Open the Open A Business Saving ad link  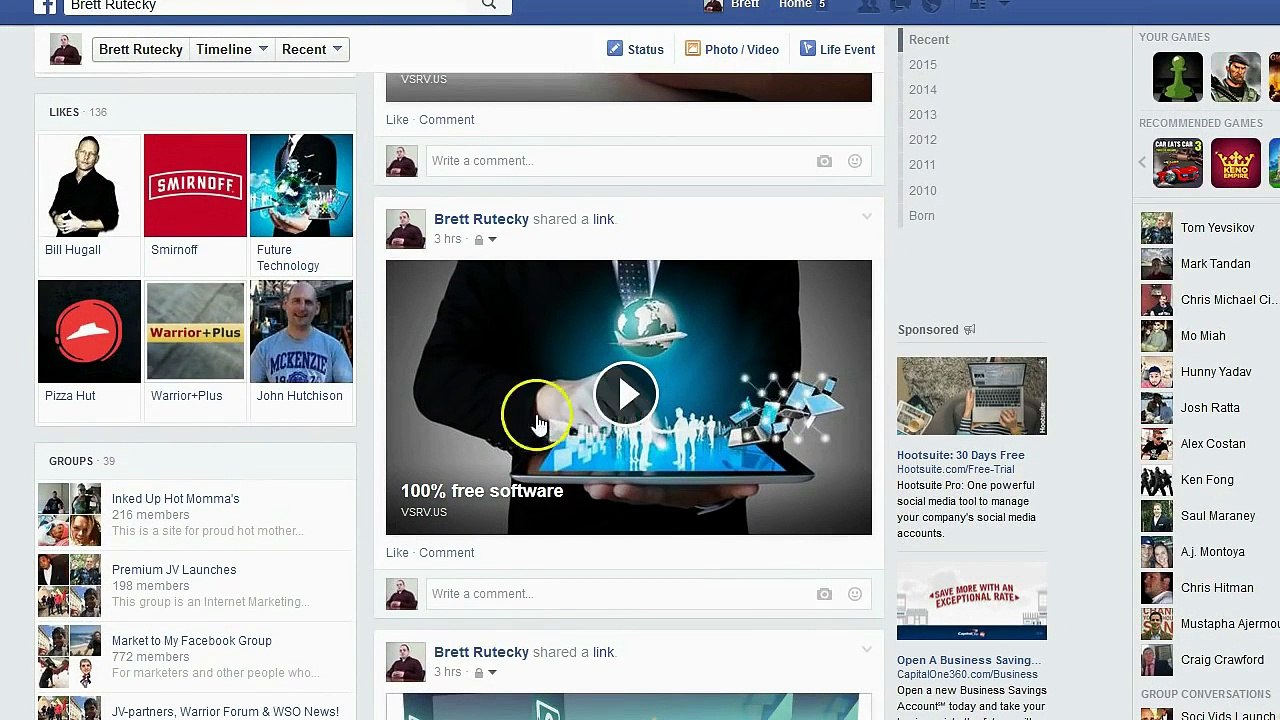coord(969,660)
